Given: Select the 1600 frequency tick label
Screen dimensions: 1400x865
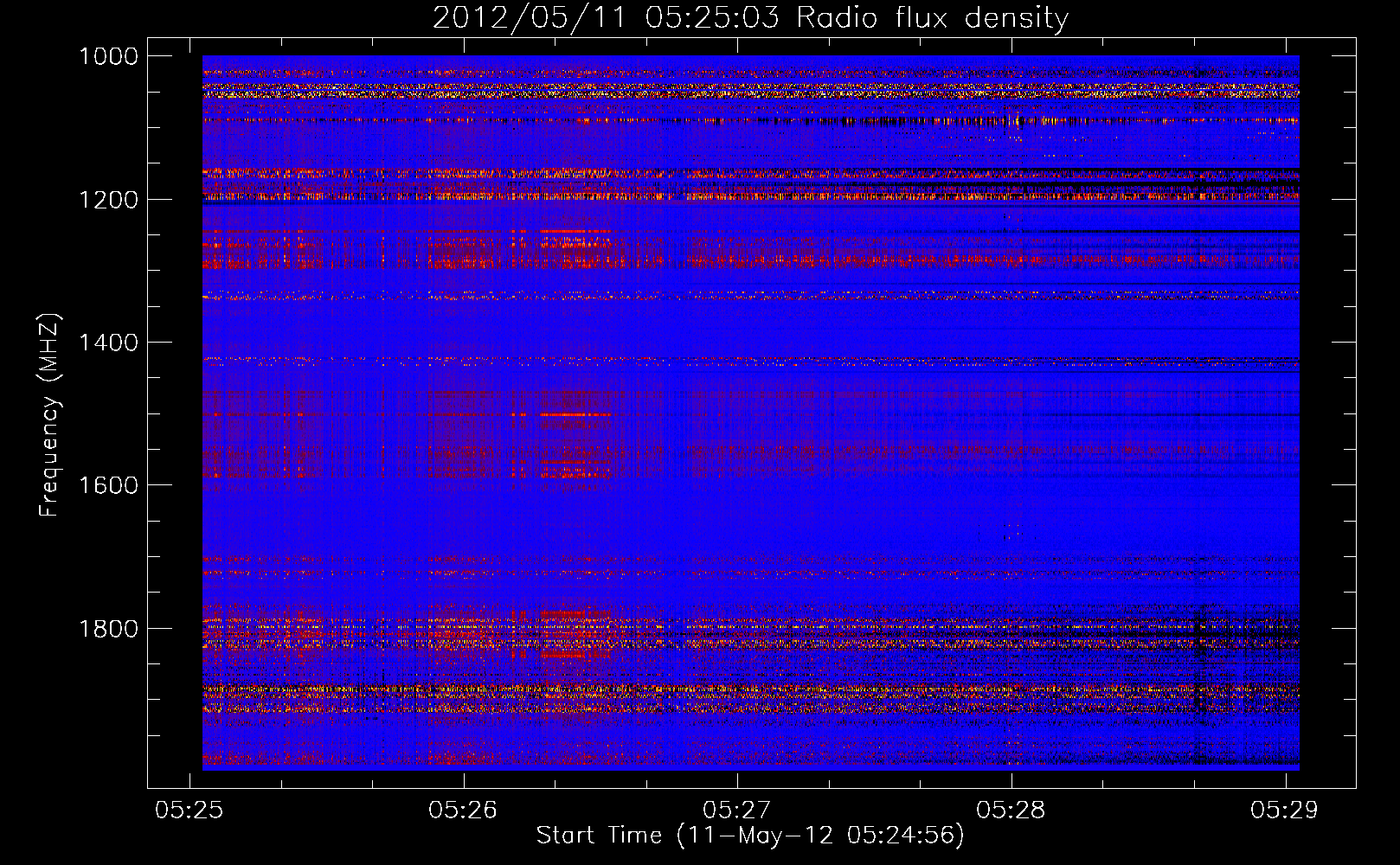Looking at the screenshot, I should click(108, 485).
